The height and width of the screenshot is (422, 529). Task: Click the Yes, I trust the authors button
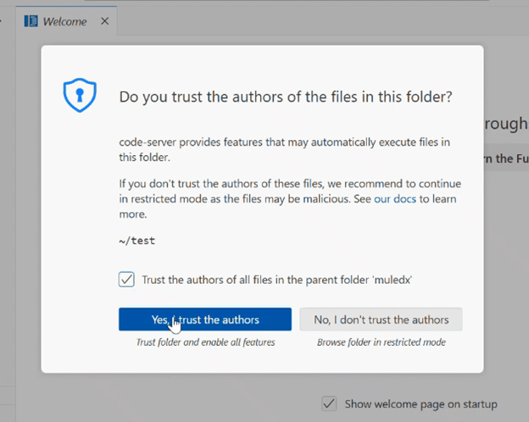205,319
